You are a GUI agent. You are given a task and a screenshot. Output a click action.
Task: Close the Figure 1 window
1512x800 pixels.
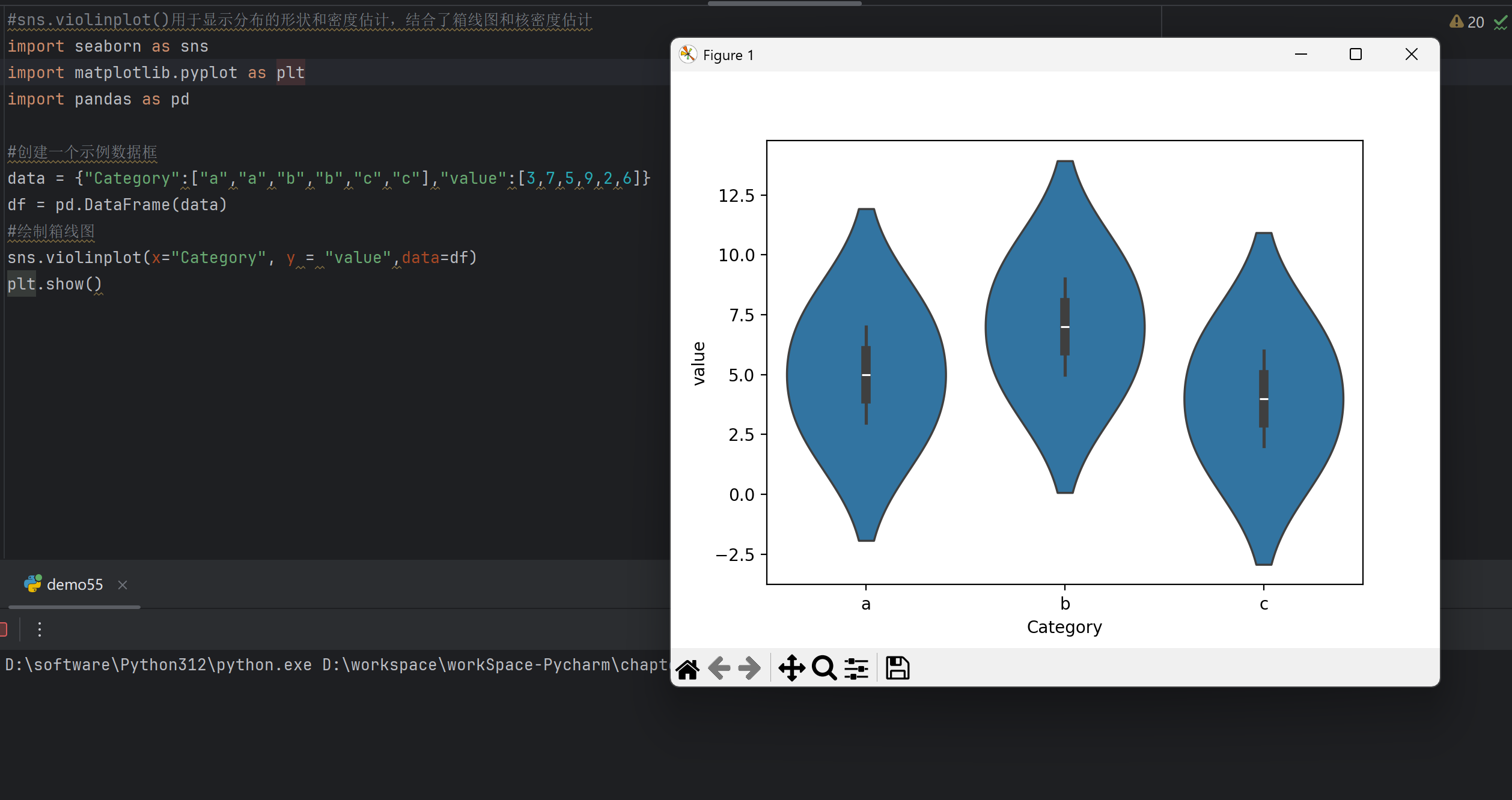tap(1411, 55)
